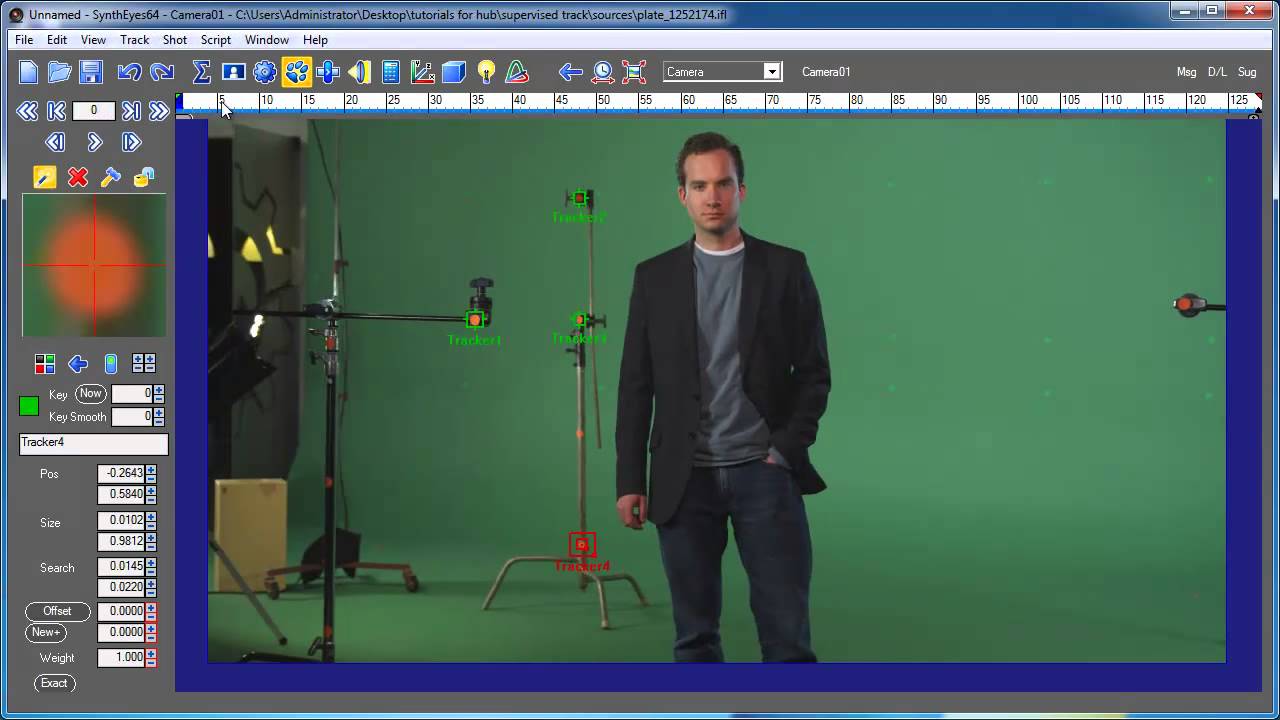Open the green tracker color swatch
The image size is (1280, 720).
click(29, 406)
